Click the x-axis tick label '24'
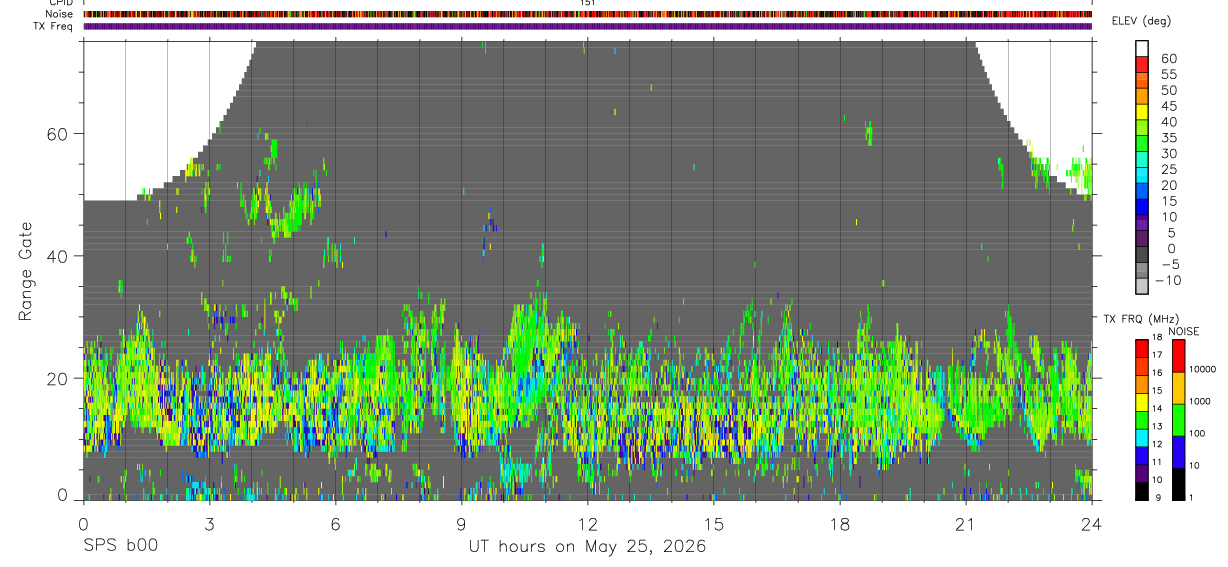 pos(1091,523)
